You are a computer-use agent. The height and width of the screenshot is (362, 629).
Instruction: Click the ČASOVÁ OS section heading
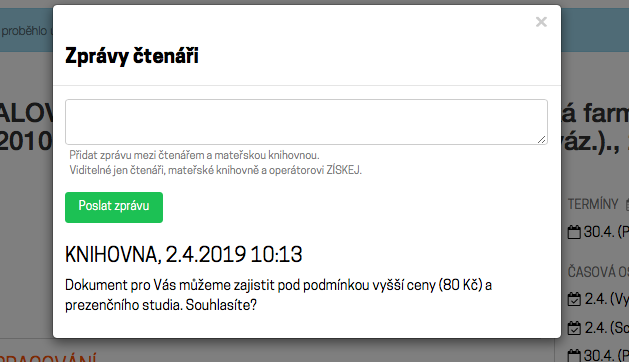click(598, 272)
